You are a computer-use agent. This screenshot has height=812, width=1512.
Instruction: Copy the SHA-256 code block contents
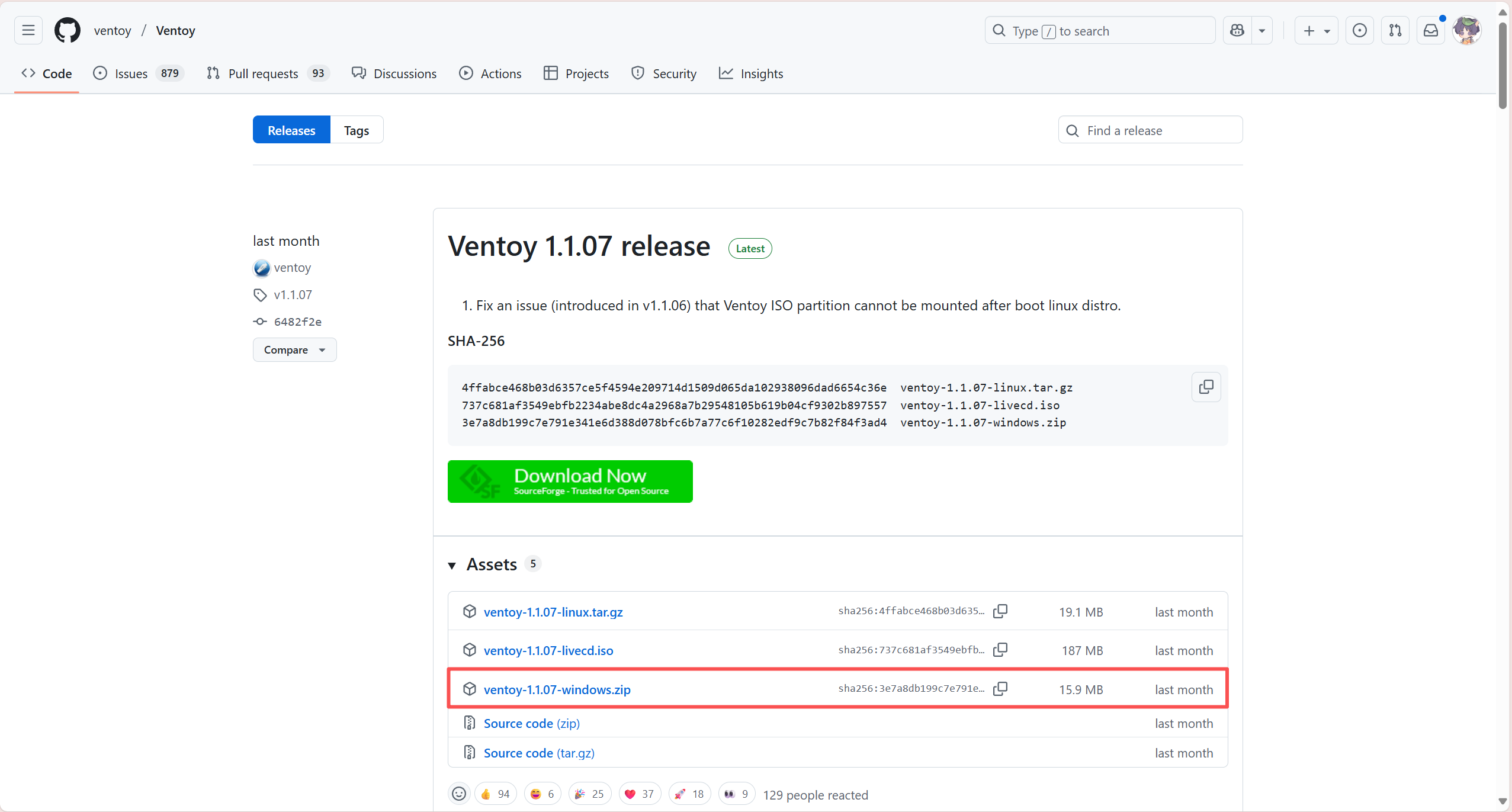coord(1206,387)
